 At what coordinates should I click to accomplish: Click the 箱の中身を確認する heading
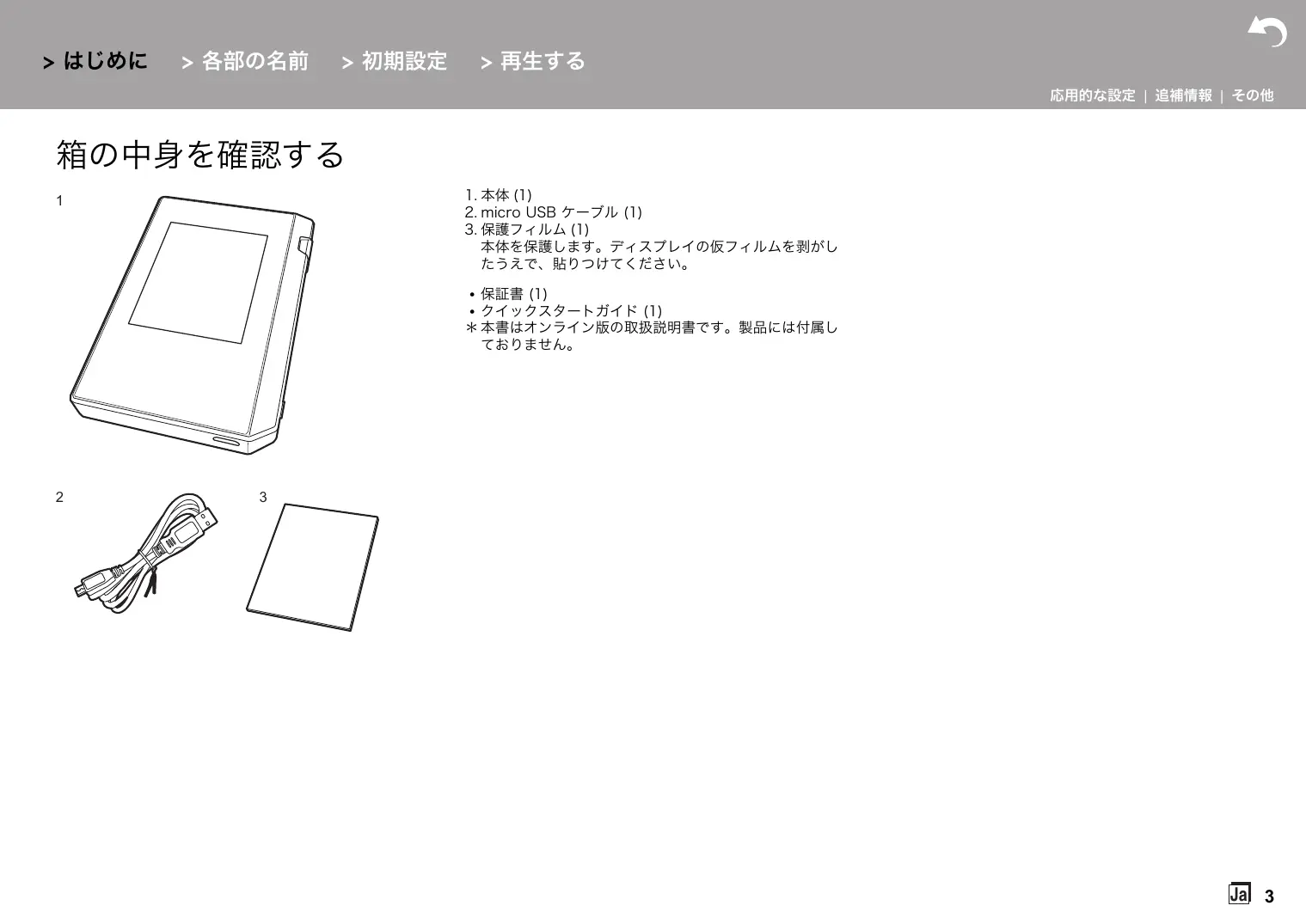pyautogui.click(x=200, y=155)
